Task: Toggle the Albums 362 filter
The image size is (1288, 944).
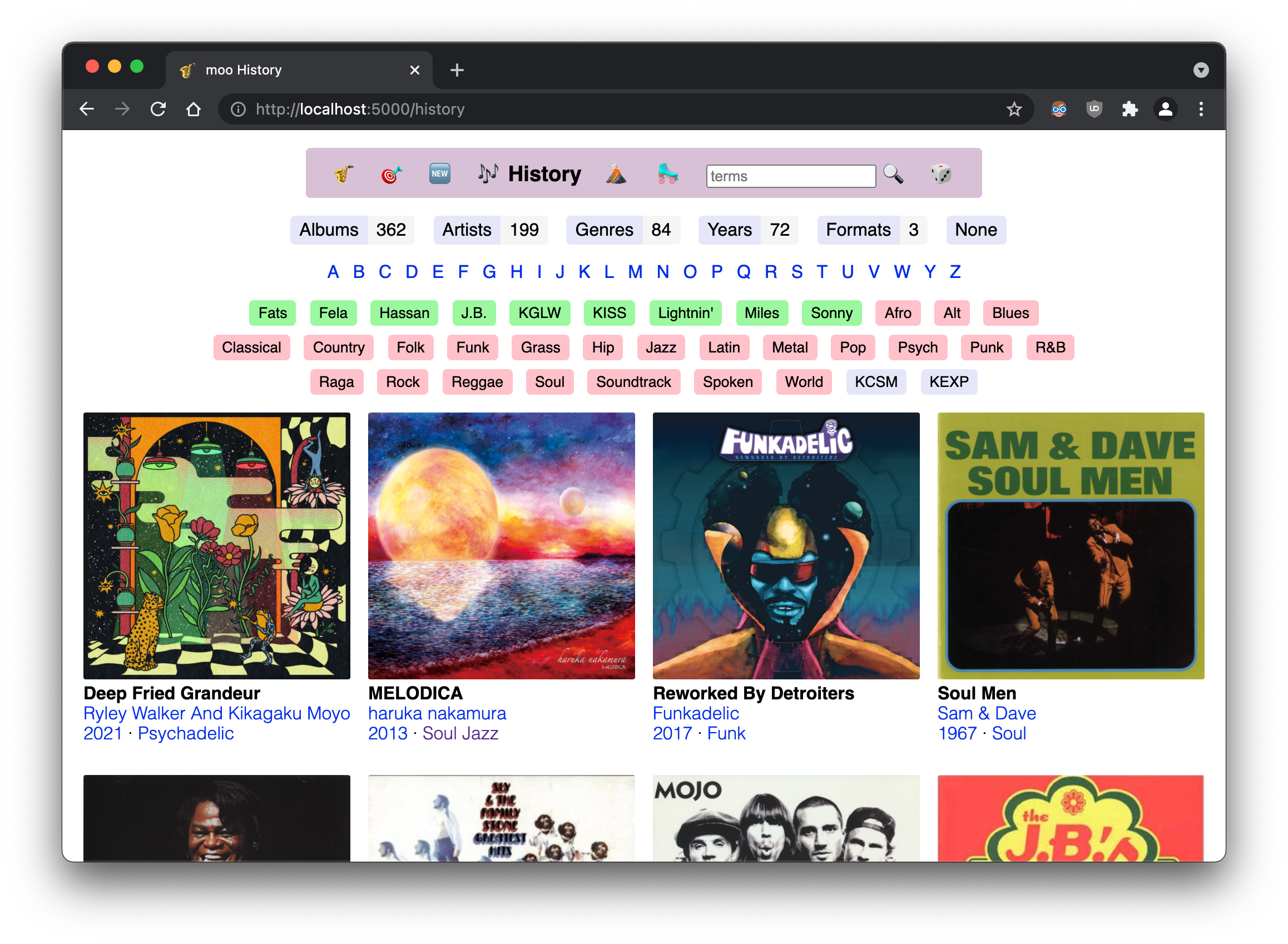Action: click(x=352, y=230)
